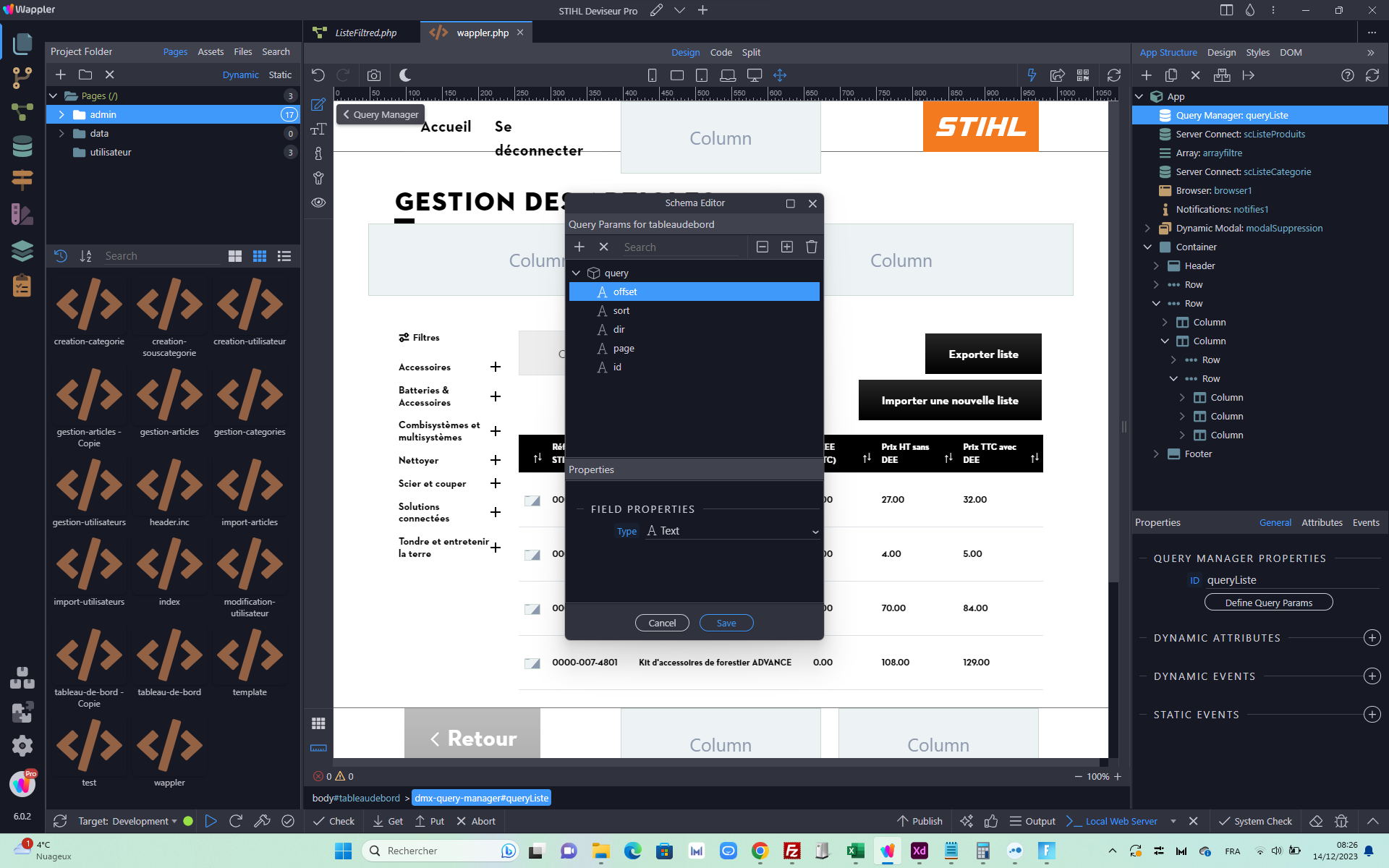Expand the Dynamic Modal modalSuppression node

pos(1147,229)
